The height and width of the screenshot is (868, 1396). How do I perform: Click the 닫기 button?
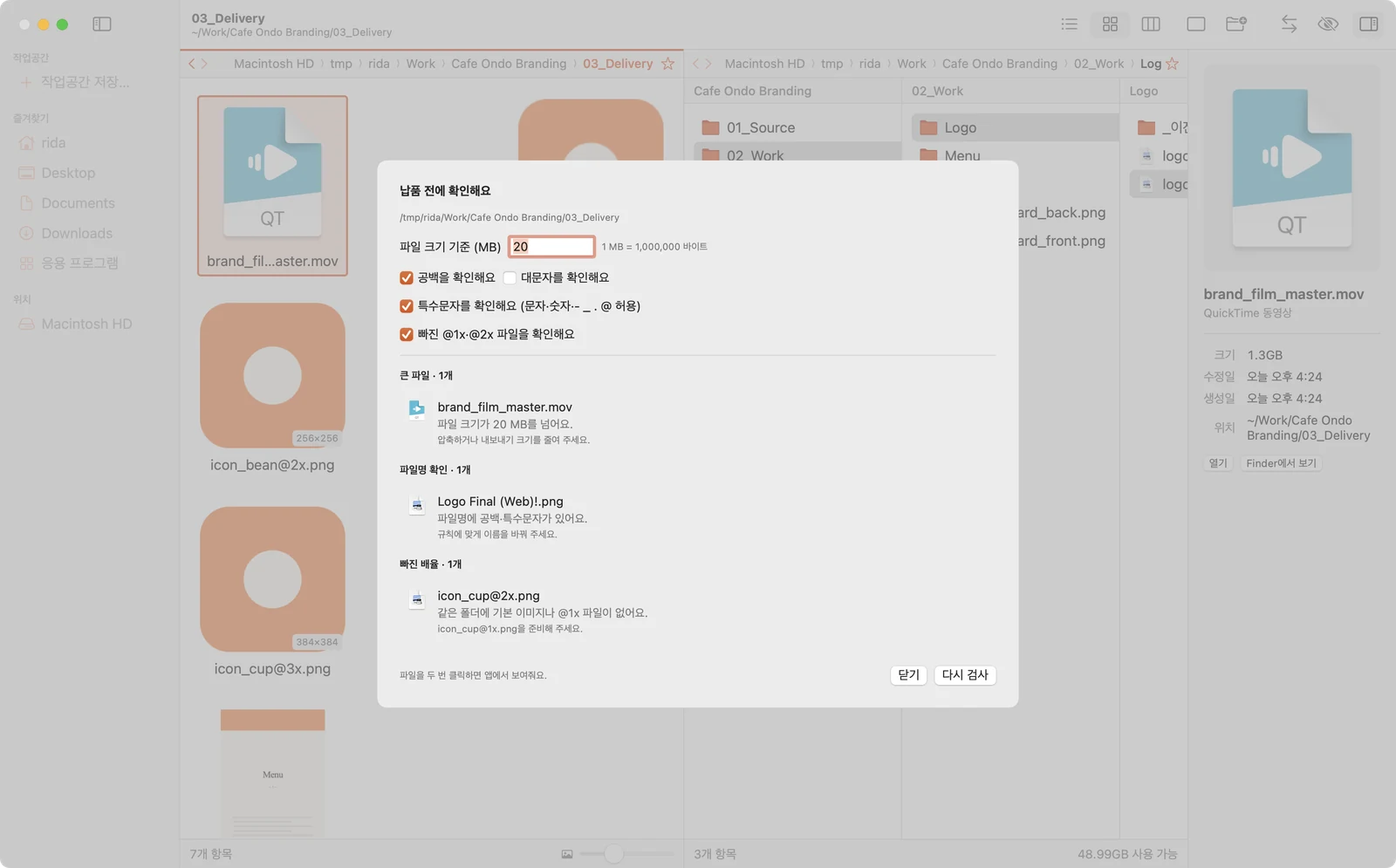[x=908, y=675]
